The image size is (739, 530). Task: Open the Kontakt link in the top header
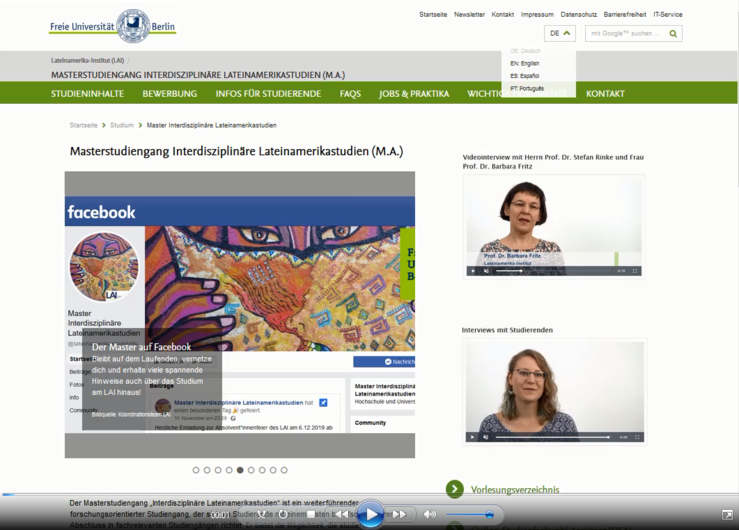[502, 15]
